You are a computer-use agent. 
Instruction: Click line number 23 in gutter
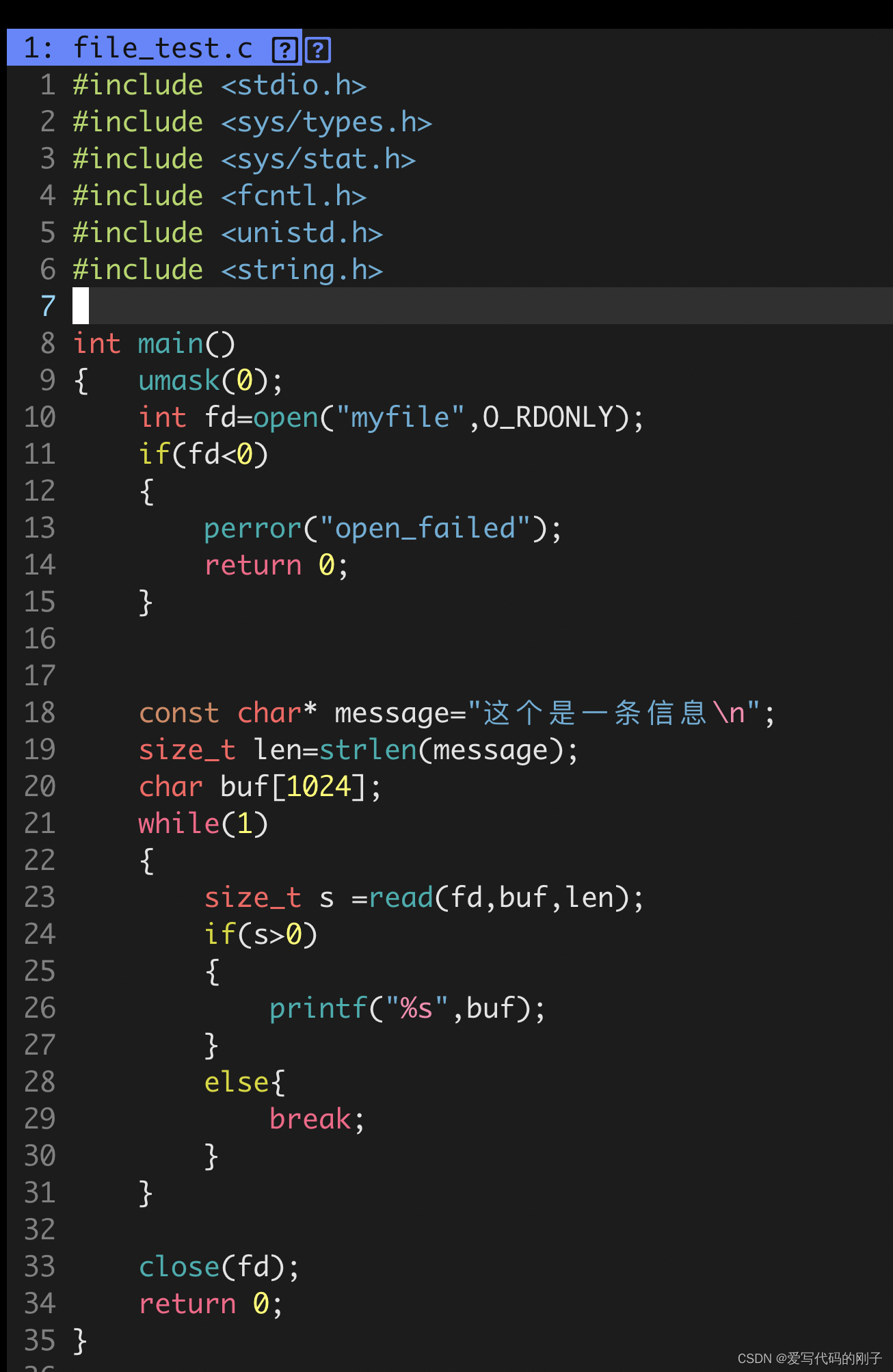(40, 898)
